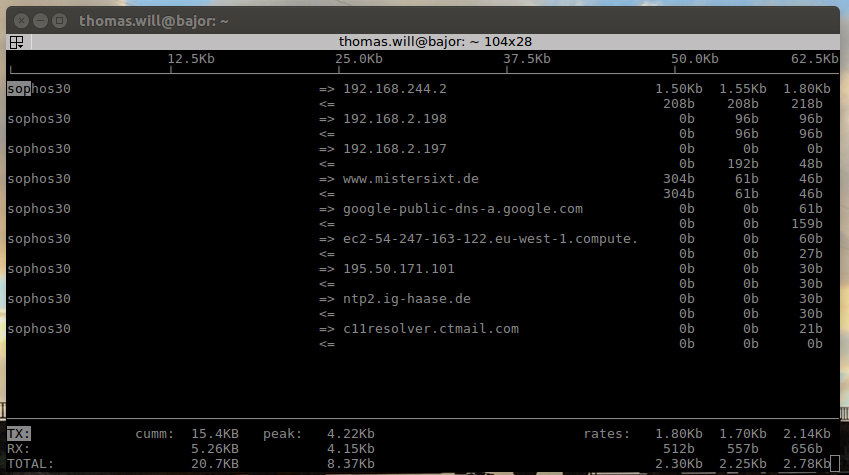Screen dimensions: 849x475
Task: Click the 50.0Kb scale marker
Action: pyautogui.click(x=695, y=59)
